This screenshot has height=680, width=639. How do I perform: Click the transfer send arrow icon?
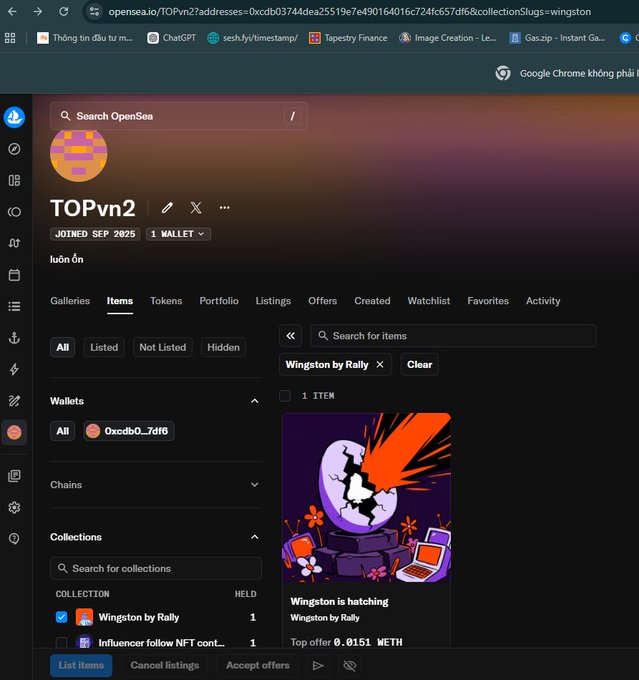(x=318, y=665)
